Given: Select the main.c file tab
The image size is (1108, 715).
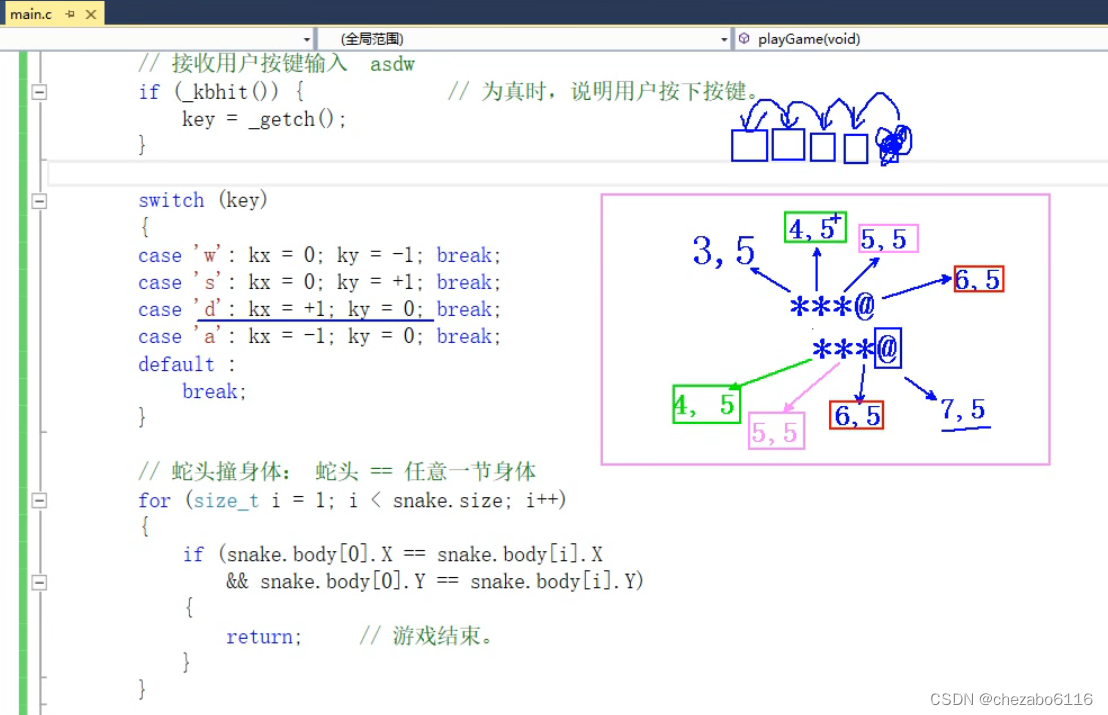Looking at the screenshot, I should 30,13.
